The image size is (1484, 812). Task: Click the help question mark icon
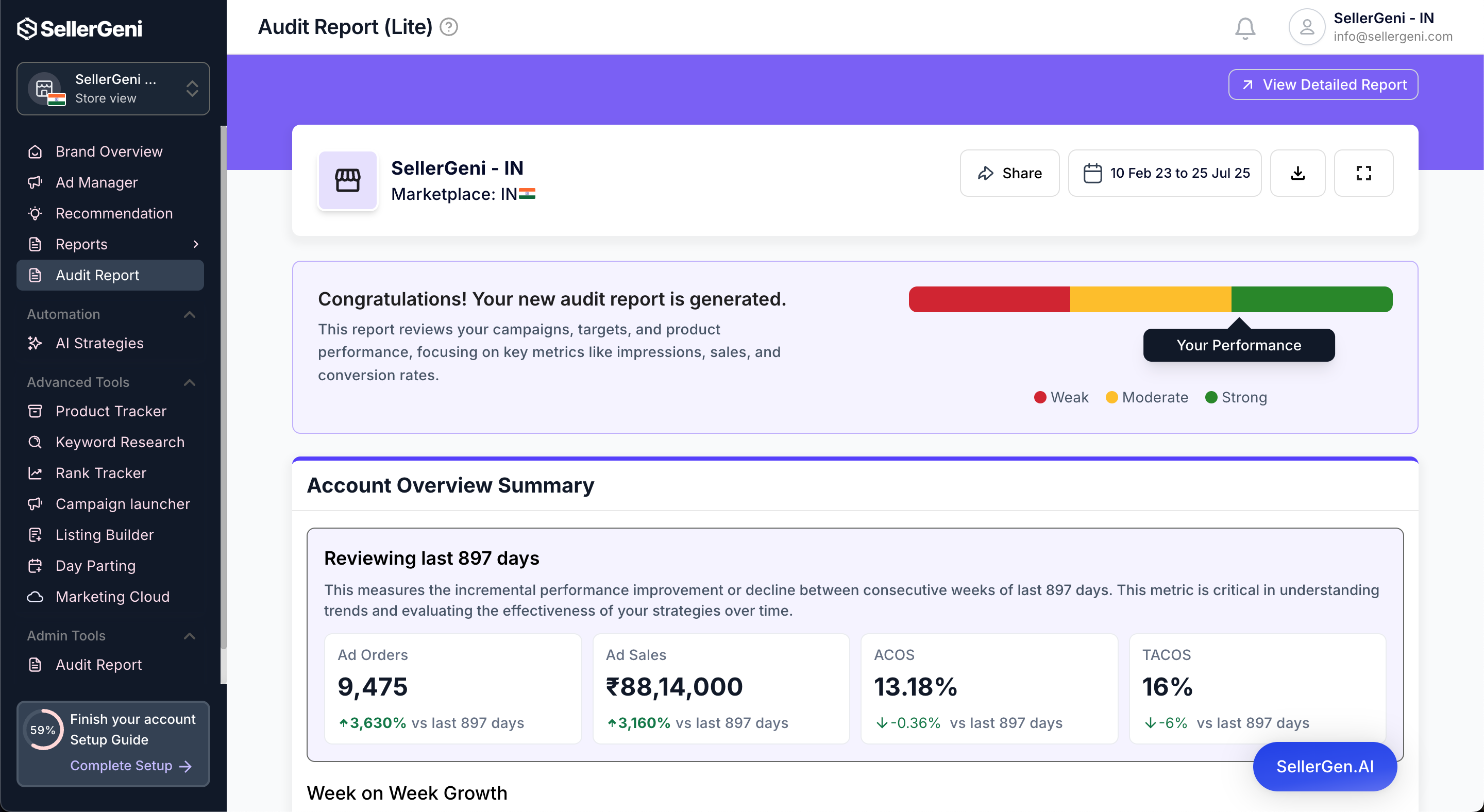[448, 27]
